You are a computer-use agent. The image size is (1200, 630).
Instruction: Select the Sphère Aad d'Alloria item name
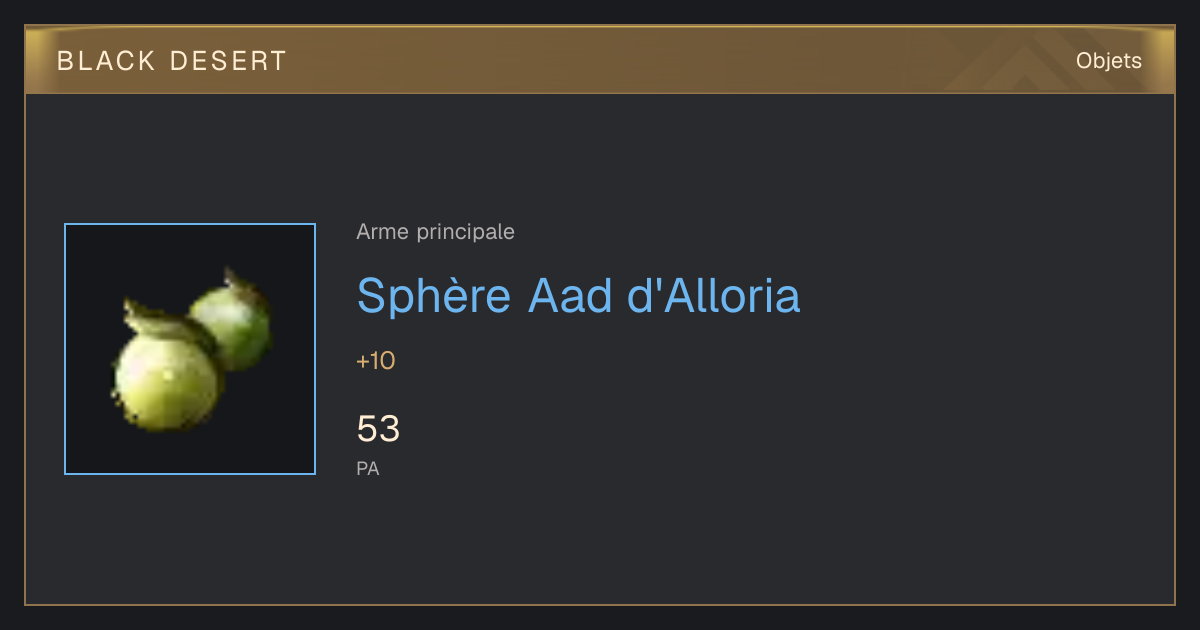tap(578, 296)
